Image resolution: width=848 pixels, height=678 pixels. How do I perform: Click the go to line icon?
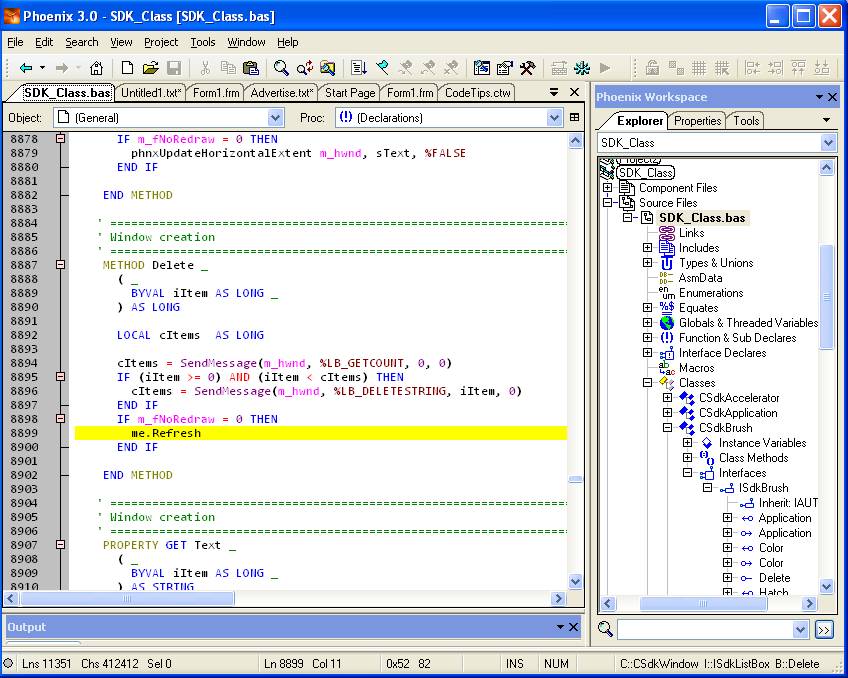point(358,68)
